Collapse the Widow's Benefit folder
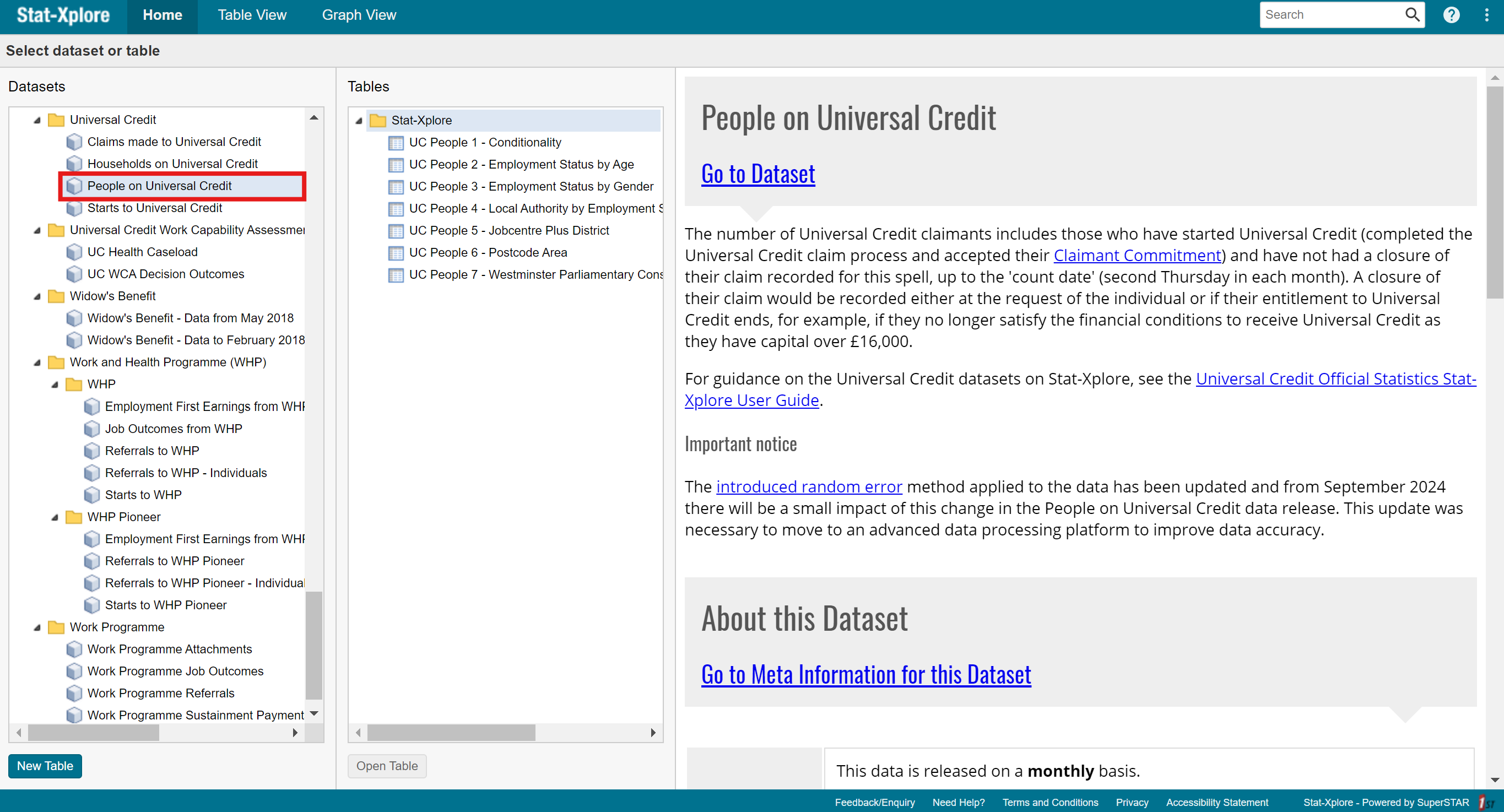The width and height of the screenshot is (1504, 812). pyautogui.click(x=37, y=296)
